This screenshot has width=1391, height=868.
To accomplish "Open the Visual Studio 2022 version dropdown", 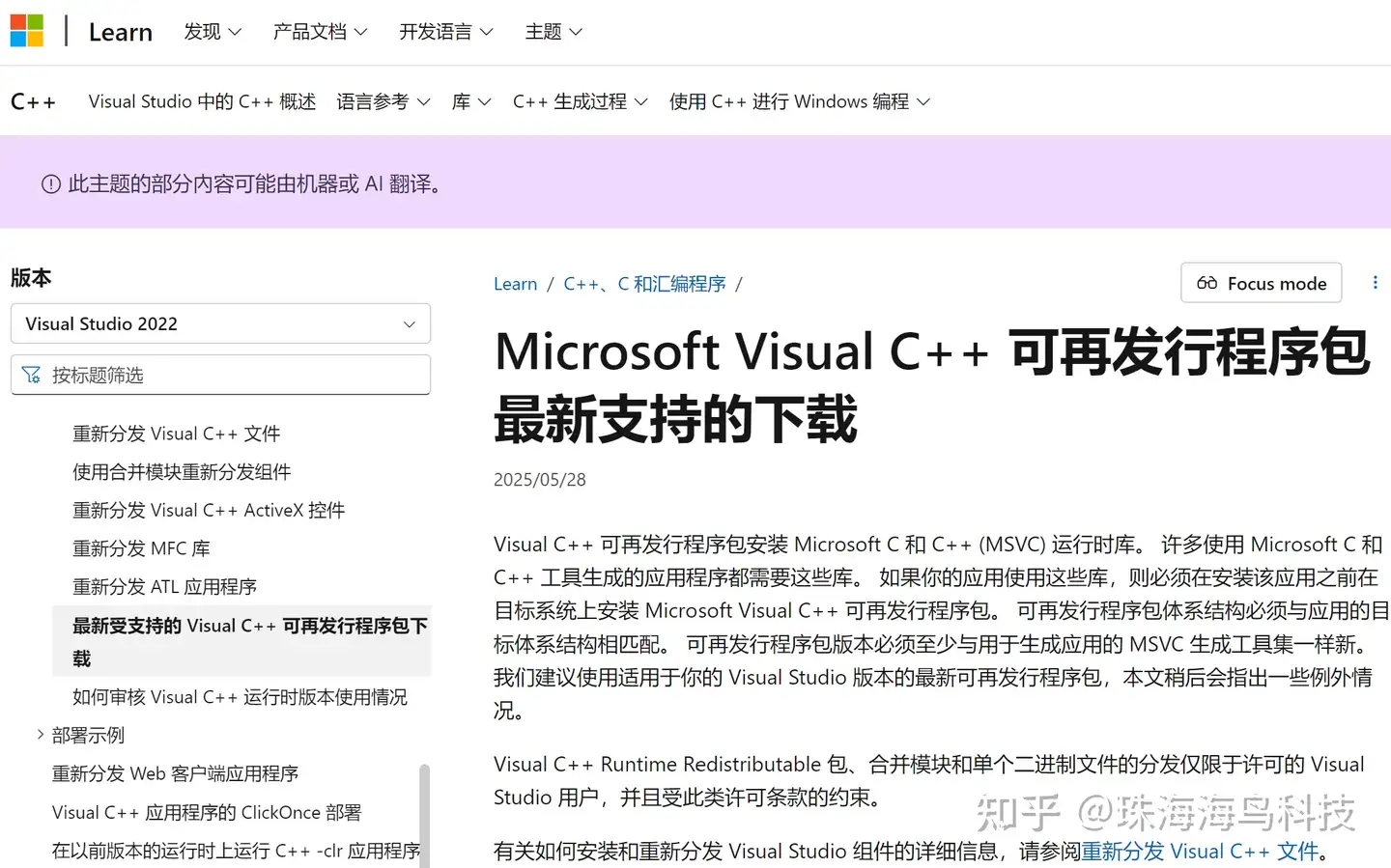I will (x=220, y=323).
